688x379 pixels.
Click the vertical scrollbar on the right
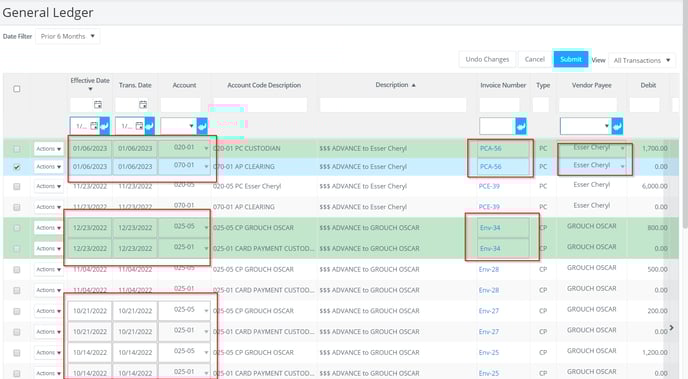684,114
